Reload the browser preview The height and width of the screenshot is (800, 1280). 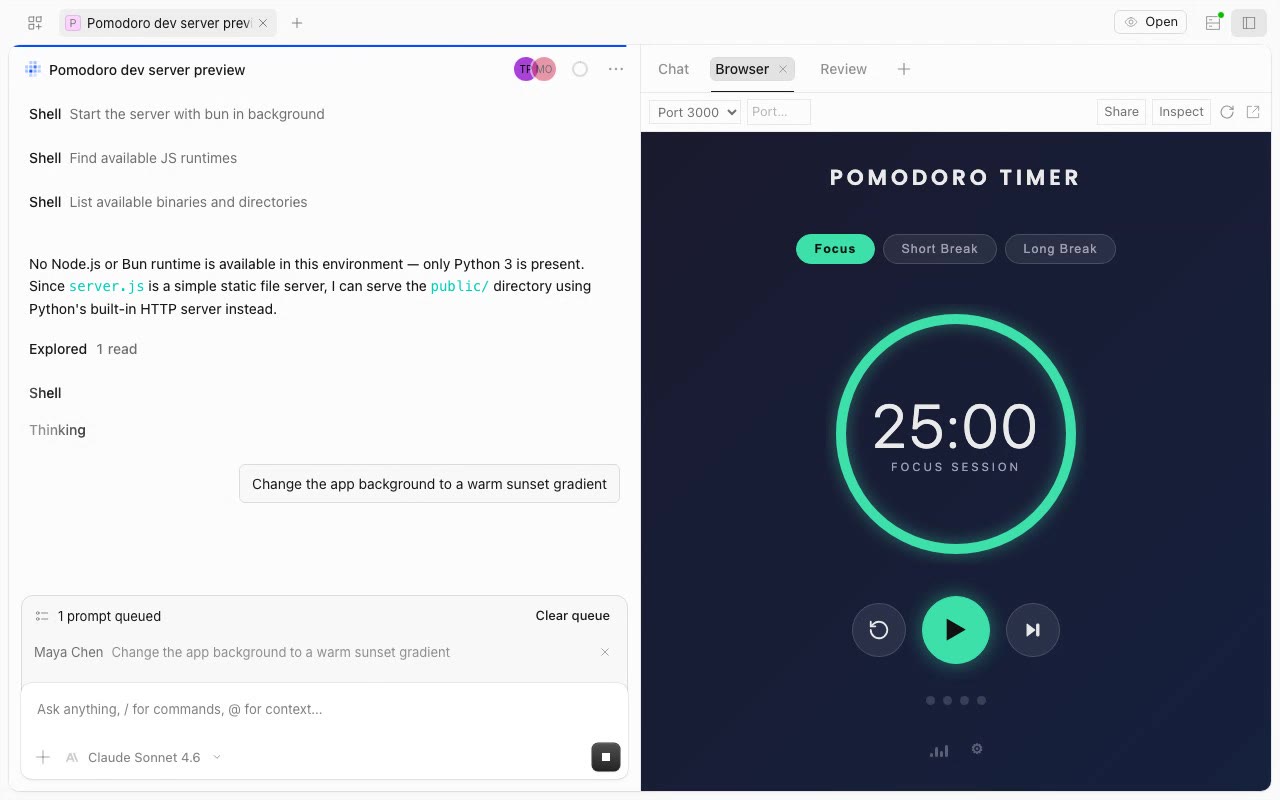1227,112
